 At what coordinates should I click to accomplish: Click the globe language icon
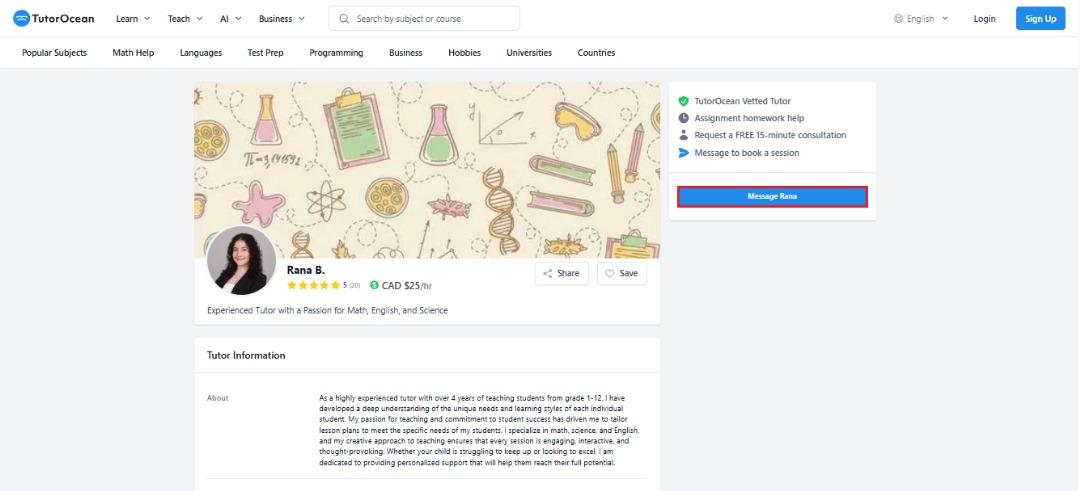pos(898,19)
